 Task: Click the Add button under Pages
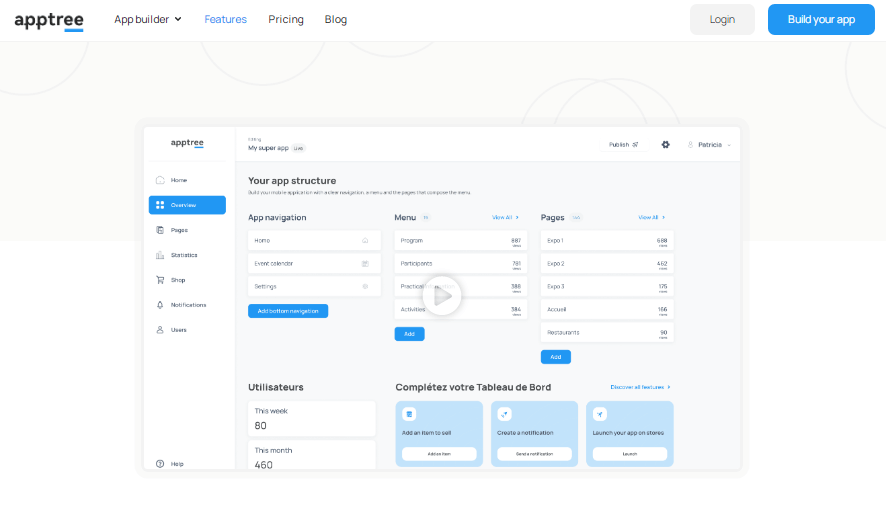click(x=556, y=357)
